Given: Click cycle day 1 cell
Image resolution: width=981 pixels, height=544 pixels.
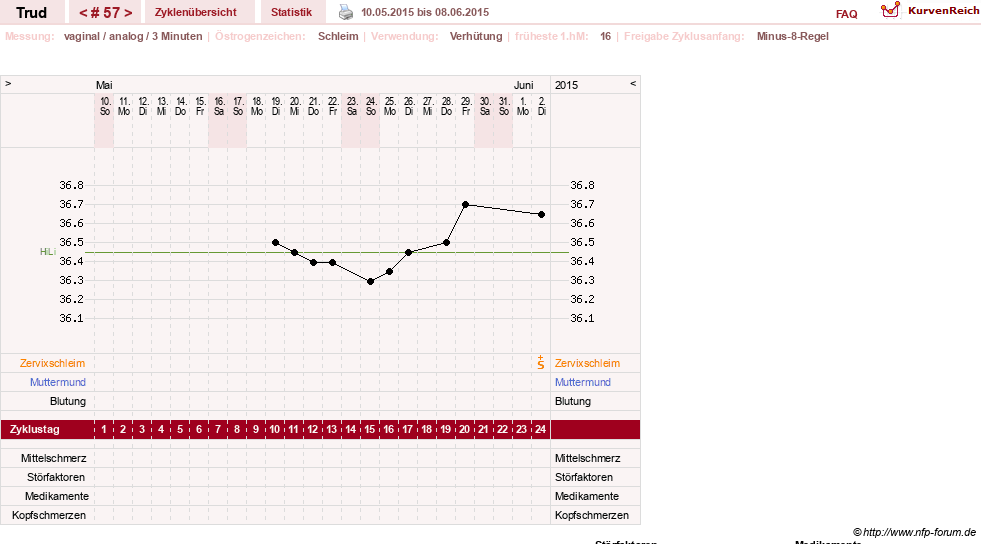Looking at the screenshot, I should click(104, 430).
